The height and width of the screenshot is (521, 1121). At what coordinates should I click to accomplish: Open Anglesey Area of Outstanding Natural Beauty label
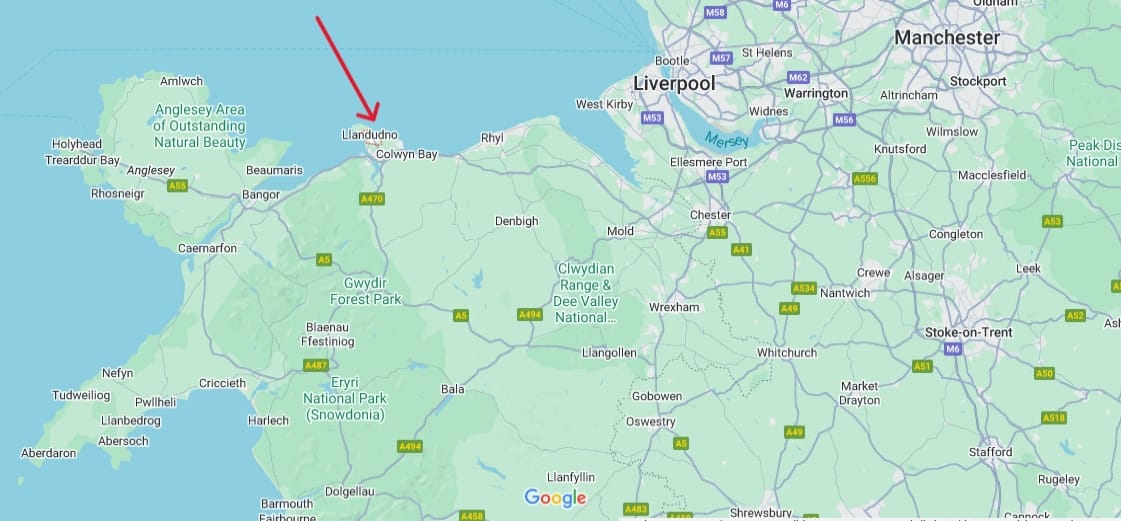tap(200, 126)
